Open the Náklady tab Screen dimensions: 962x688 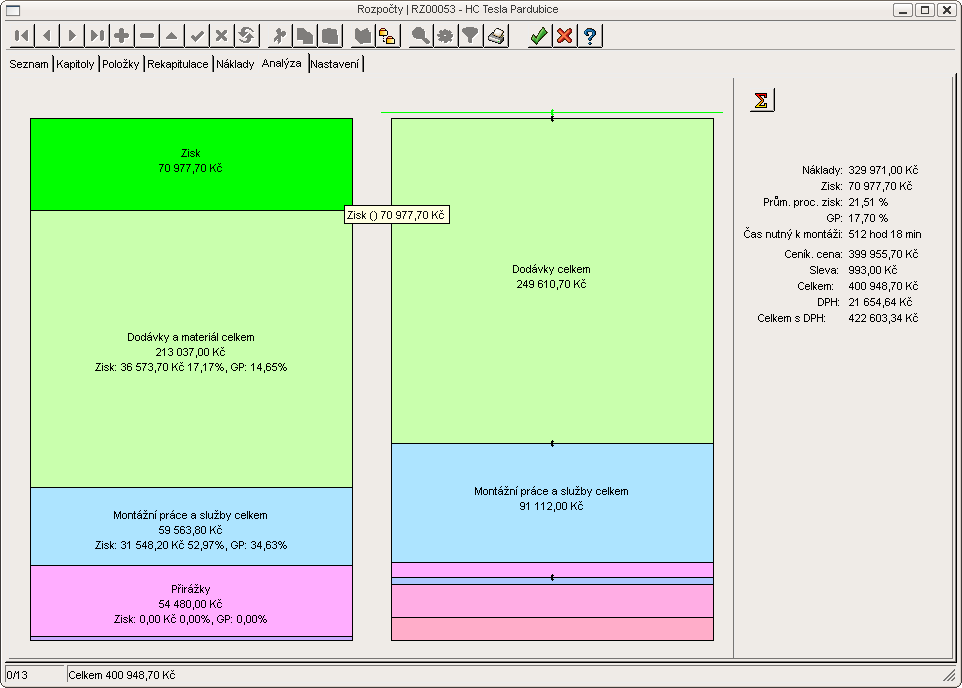pos(235,64)
